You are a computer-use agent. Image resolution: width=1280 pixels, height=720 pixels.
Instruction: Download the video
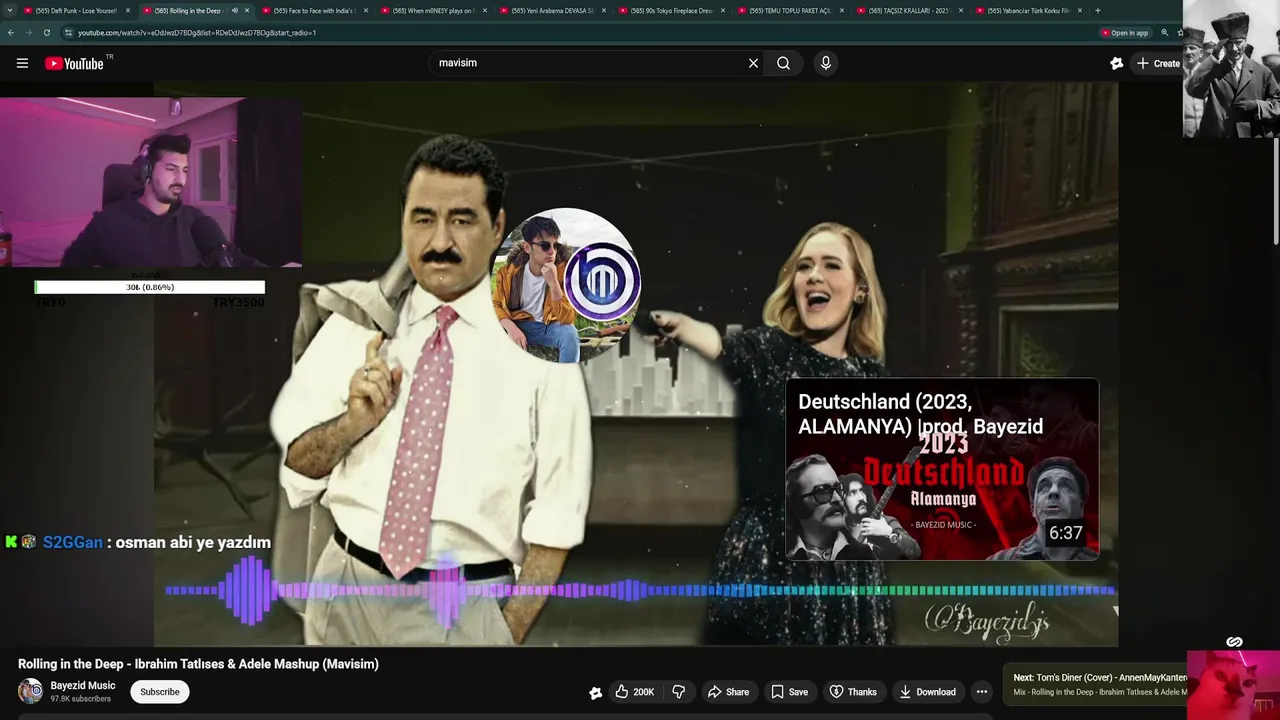(927, 692)
